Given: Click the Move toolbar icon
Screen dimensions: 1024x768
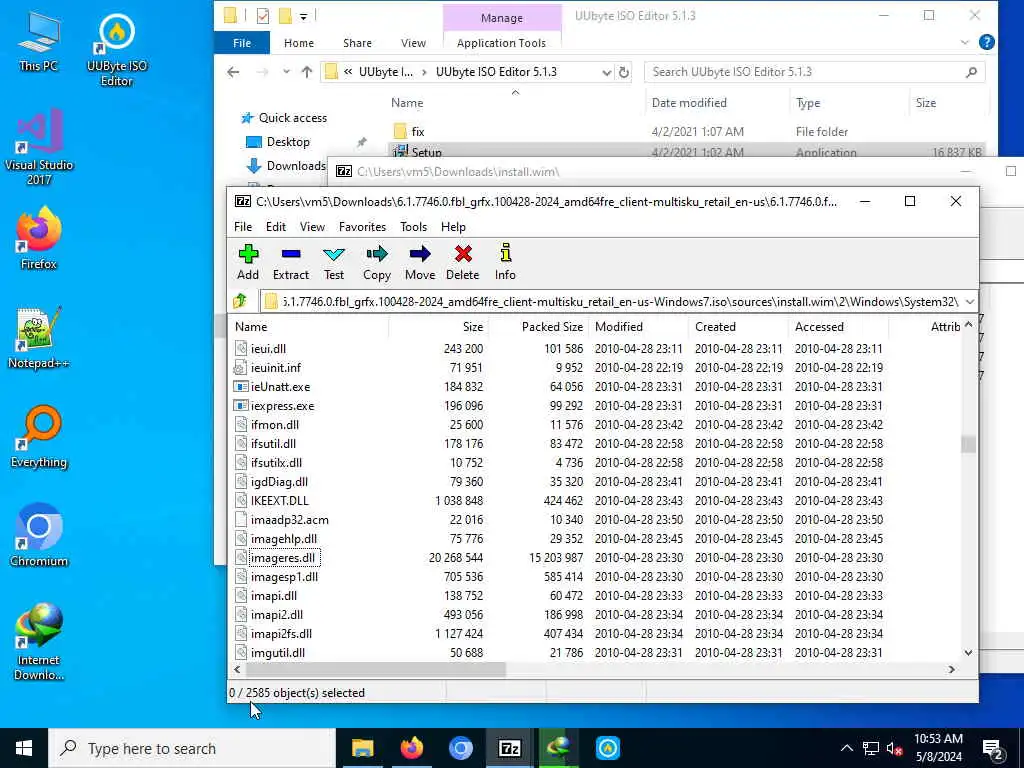Looking at the screenshot, I should click(420, 262).
